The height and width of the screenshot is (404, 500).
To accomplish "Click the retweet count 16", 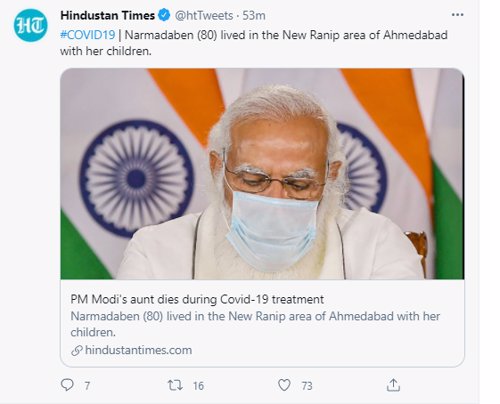I will (x=198, y=386).
